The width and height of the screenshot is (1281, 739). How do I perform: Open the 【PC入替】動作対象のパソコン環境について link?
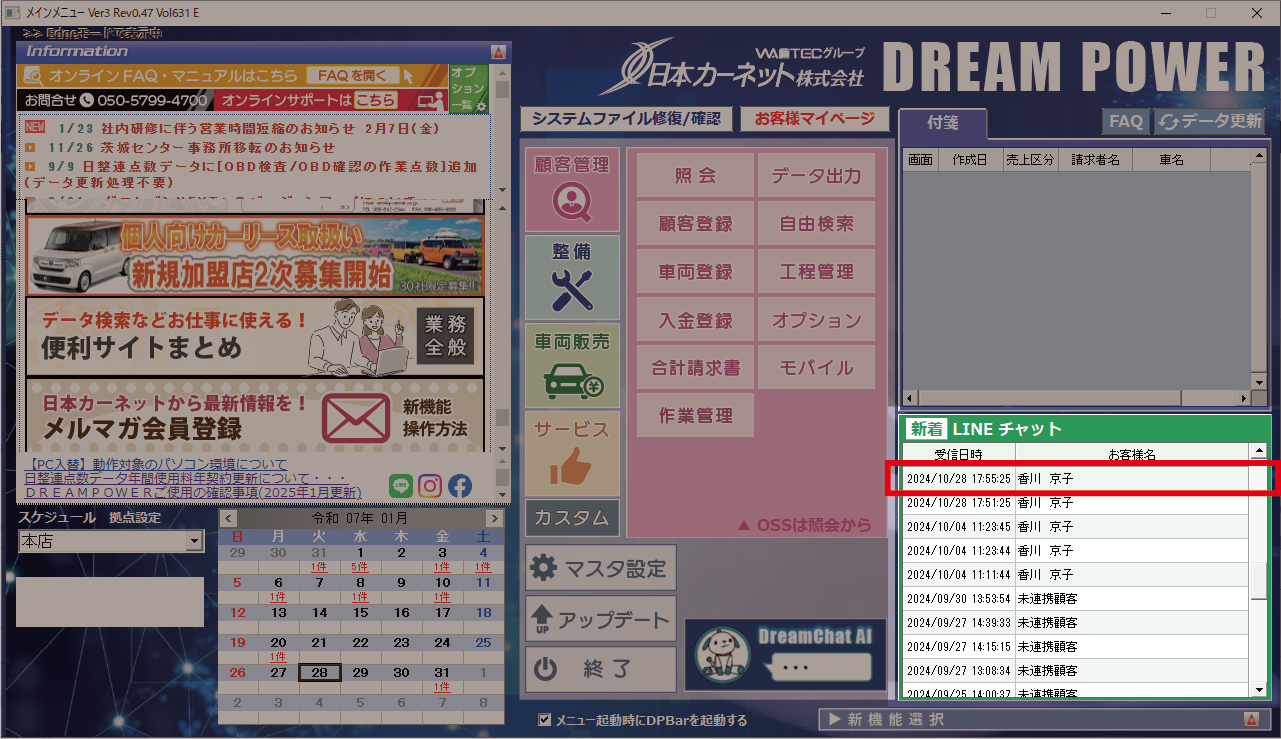(x=155, y=465)
